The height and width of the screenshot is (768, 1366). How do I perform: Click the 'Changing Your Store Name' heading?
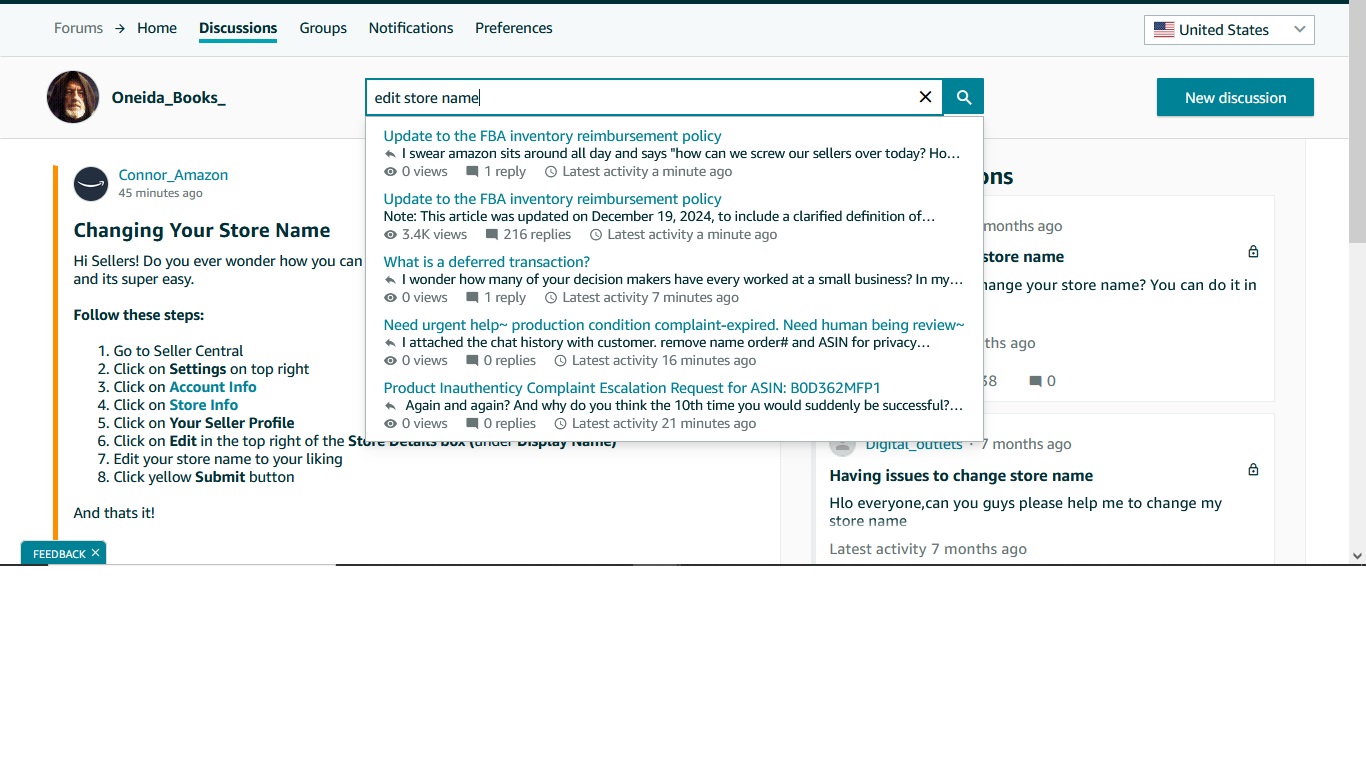click(202, 230)
